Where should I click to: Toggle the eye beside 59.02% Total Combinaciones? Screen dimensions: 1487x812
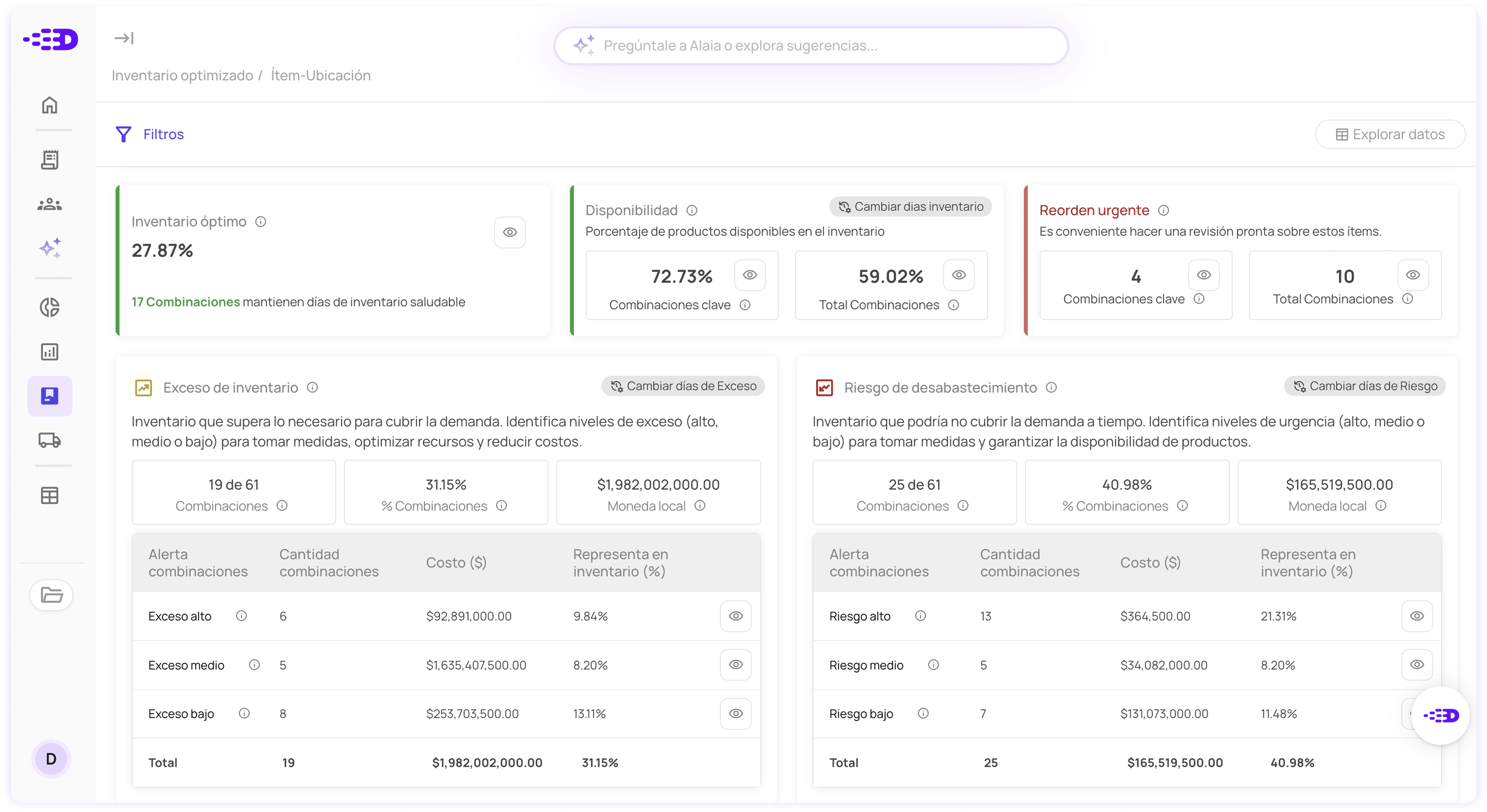(x=959, y=275)
